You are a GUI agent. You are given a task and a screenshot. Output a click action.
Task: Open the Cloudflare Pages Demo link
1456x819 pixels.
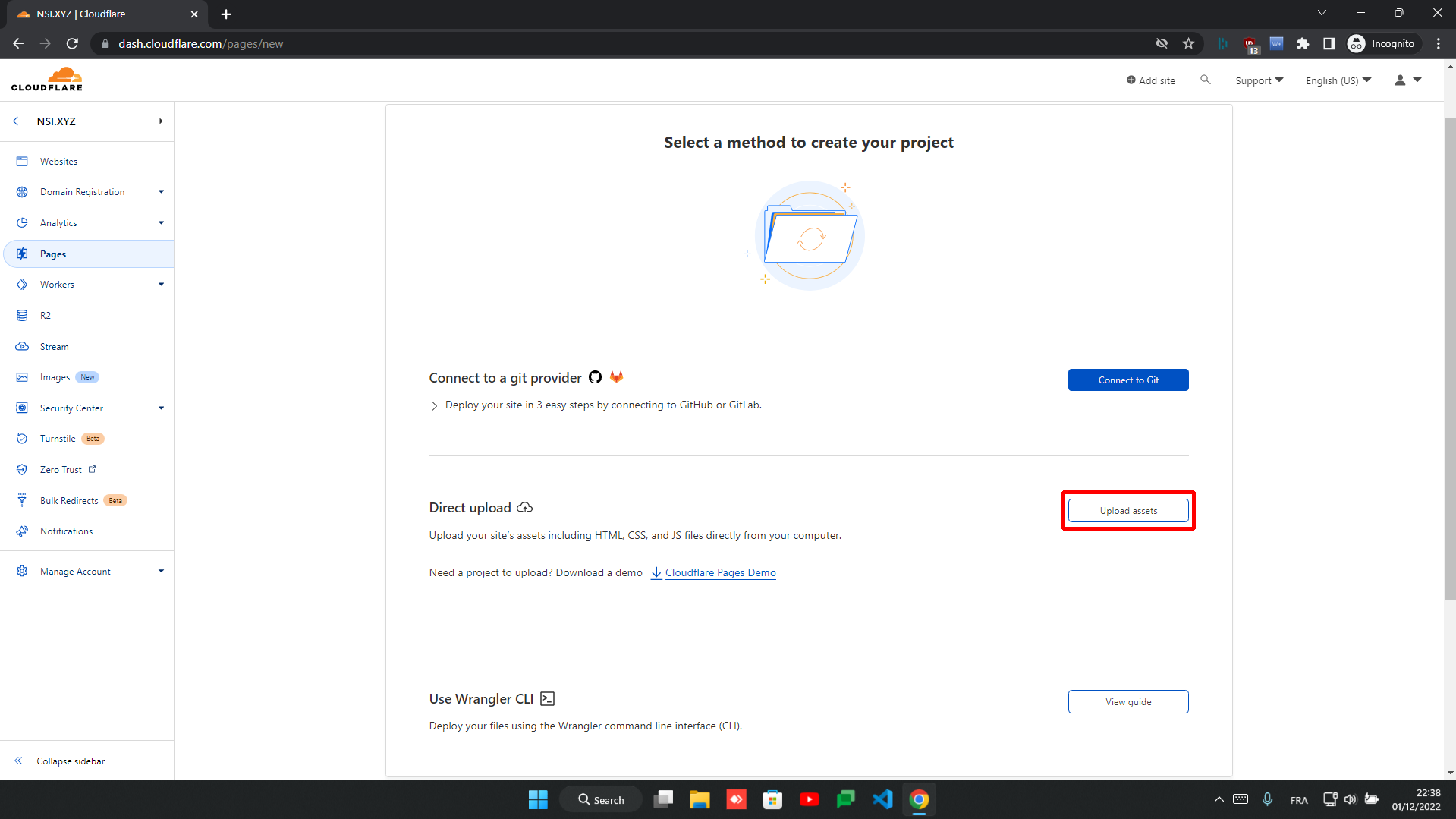pyautogui.click(x=720, y=572)
